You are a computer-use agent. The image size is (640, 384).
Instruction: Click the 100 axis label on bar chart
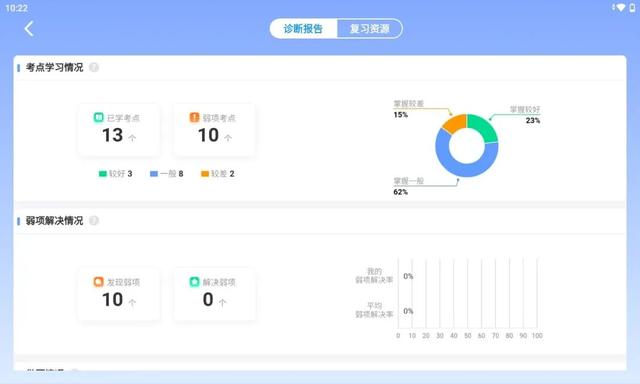point(537,335)
